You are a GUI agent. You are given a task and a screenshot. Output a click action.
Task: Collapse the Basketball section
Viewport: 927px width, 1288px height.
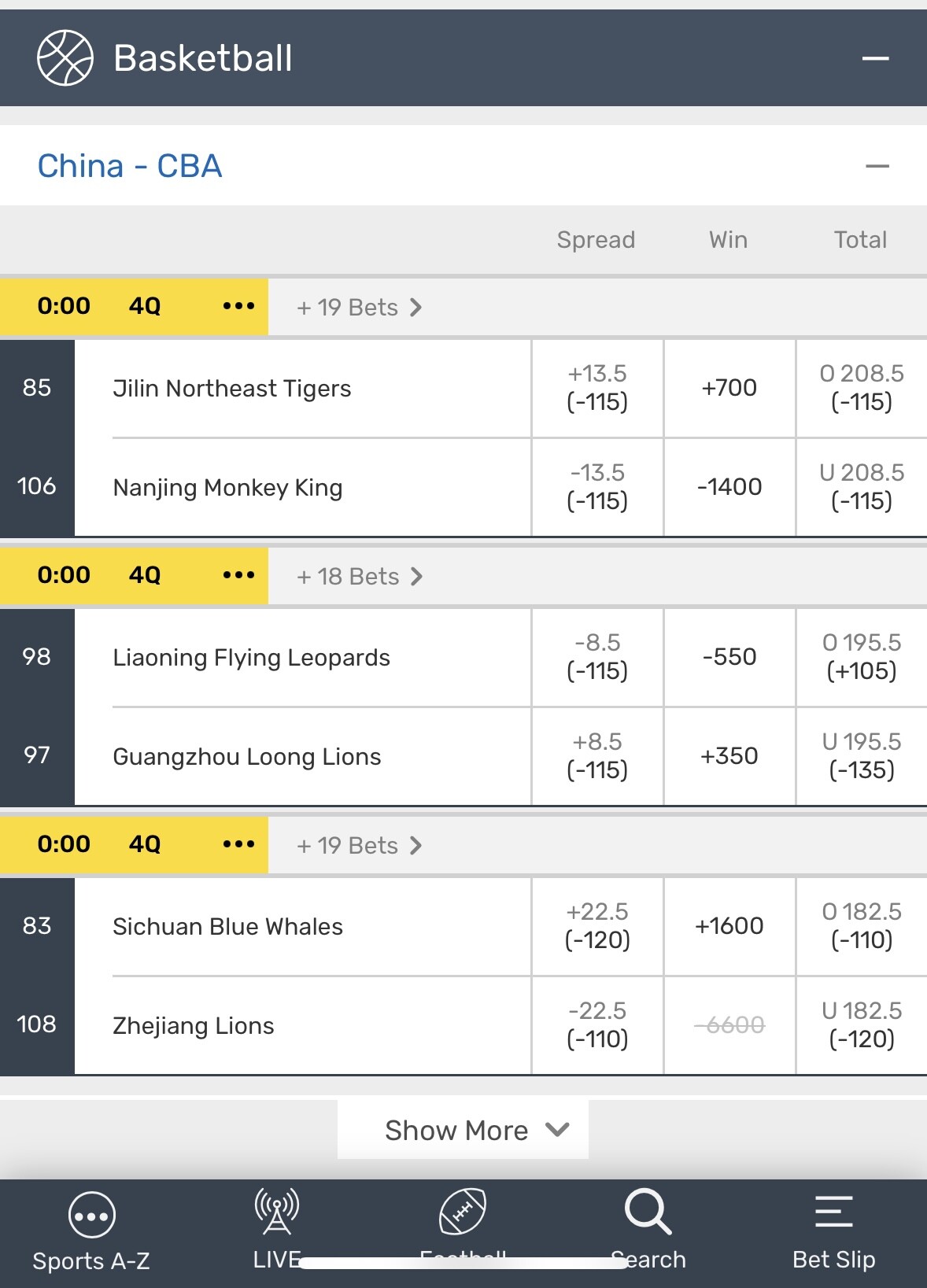pyautogui.click(x=875, y=58)
